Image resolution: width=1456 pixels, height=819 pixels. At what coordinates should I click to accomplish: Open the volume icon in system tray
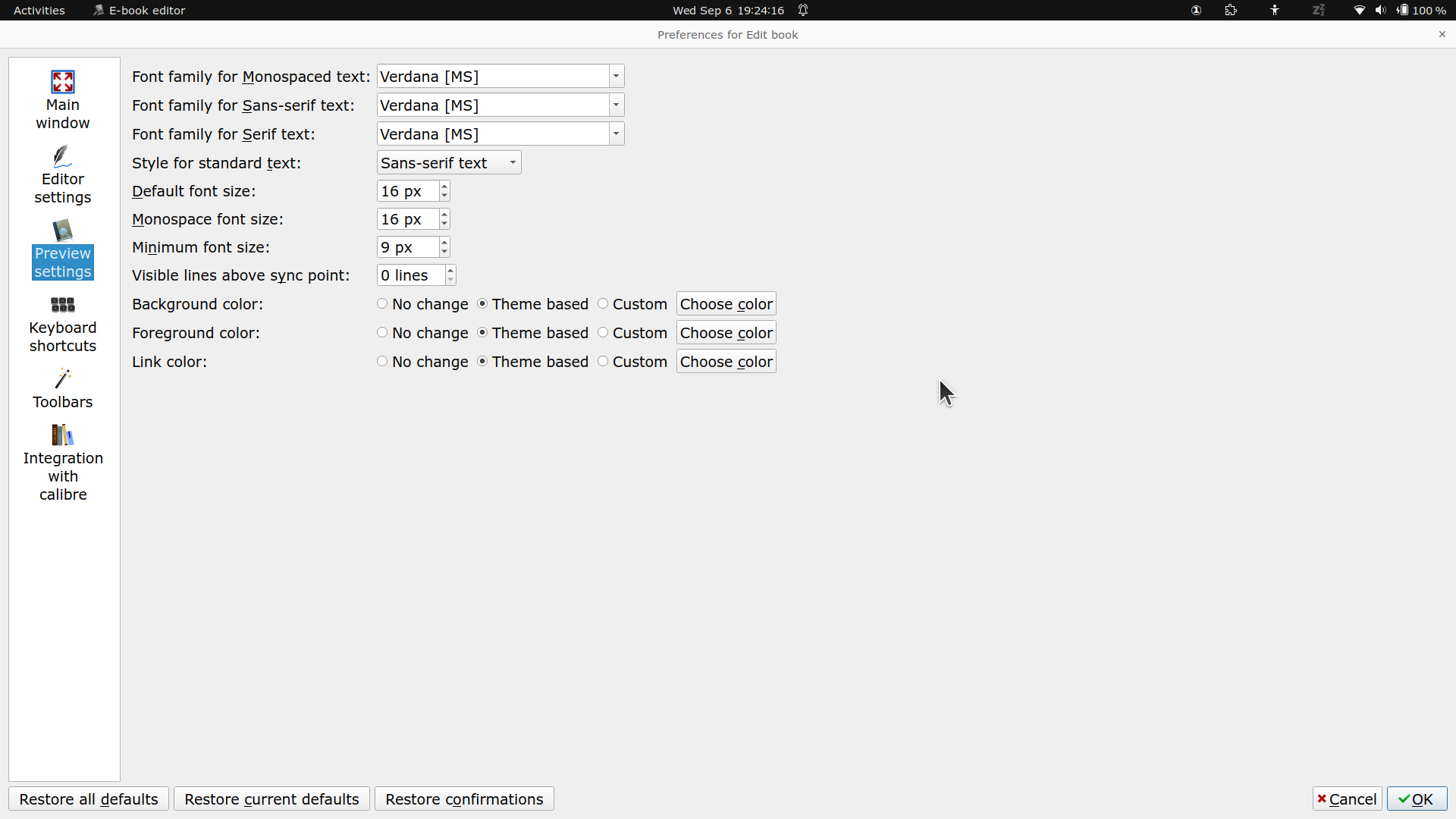[x=1380, y=11]
